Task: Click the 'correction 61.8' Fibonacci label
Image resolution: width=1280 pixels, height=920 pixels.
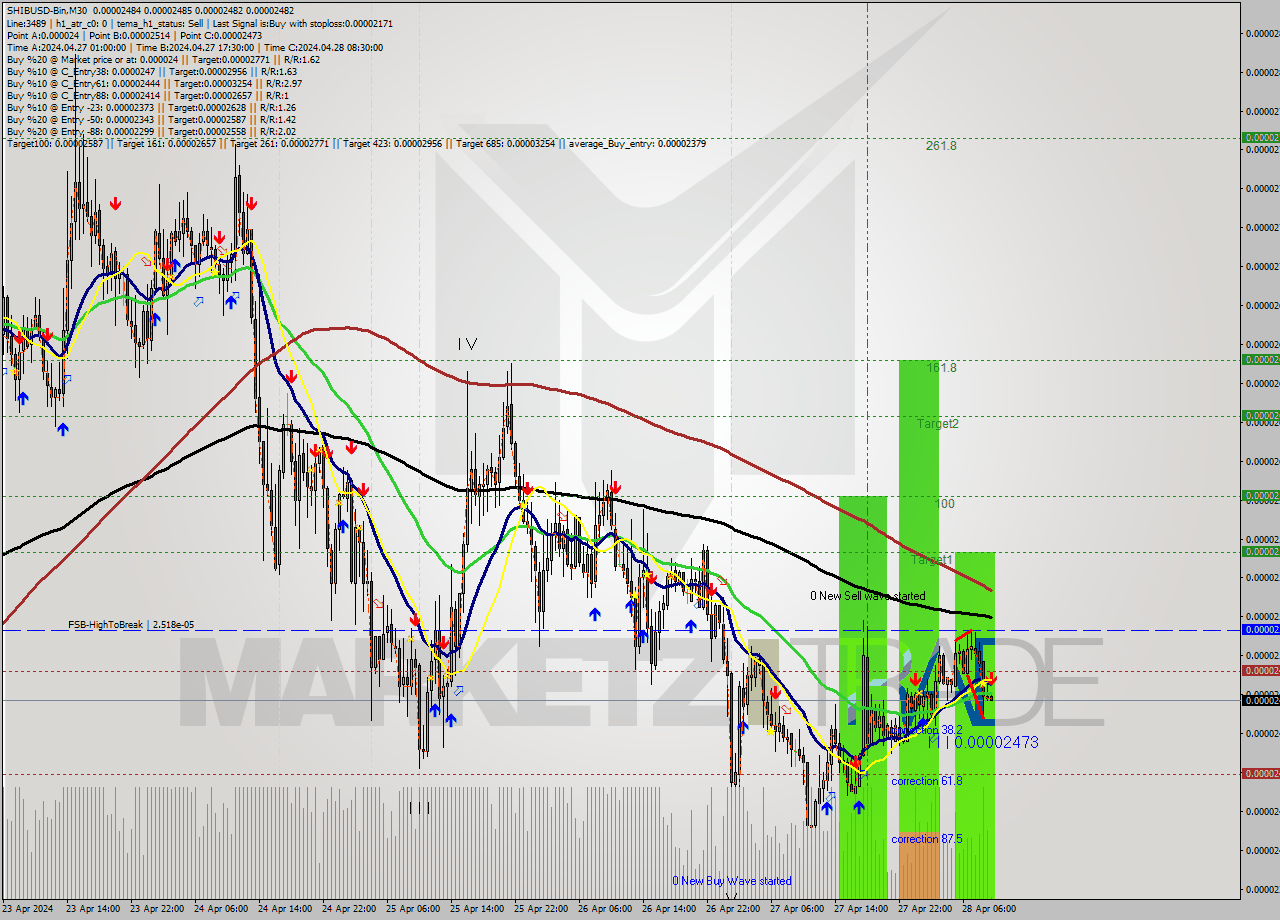Action: coord(927,781)
